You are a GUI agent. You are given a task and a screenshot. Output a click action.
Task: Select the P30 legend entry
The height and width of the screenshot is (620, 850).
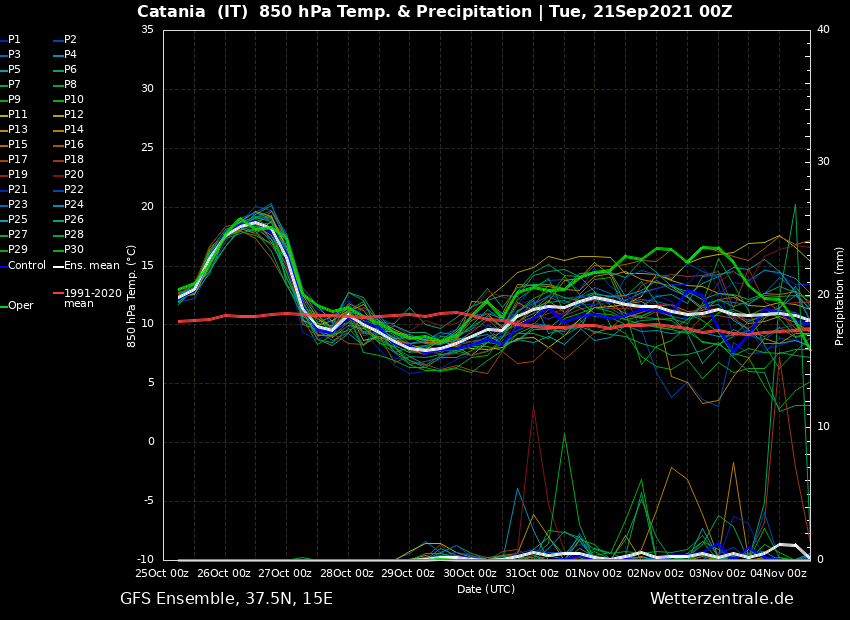tap(74, 250)
